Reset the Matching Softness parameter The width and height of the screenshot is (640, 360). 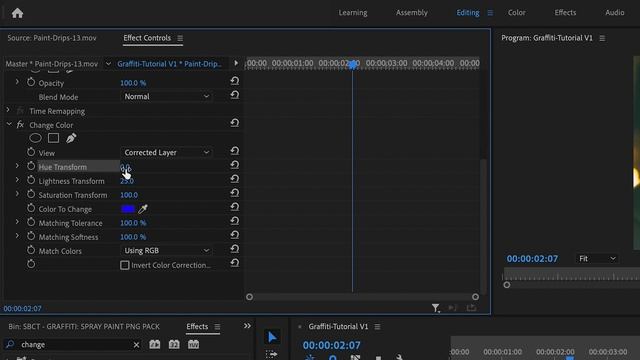pos(234,235)
